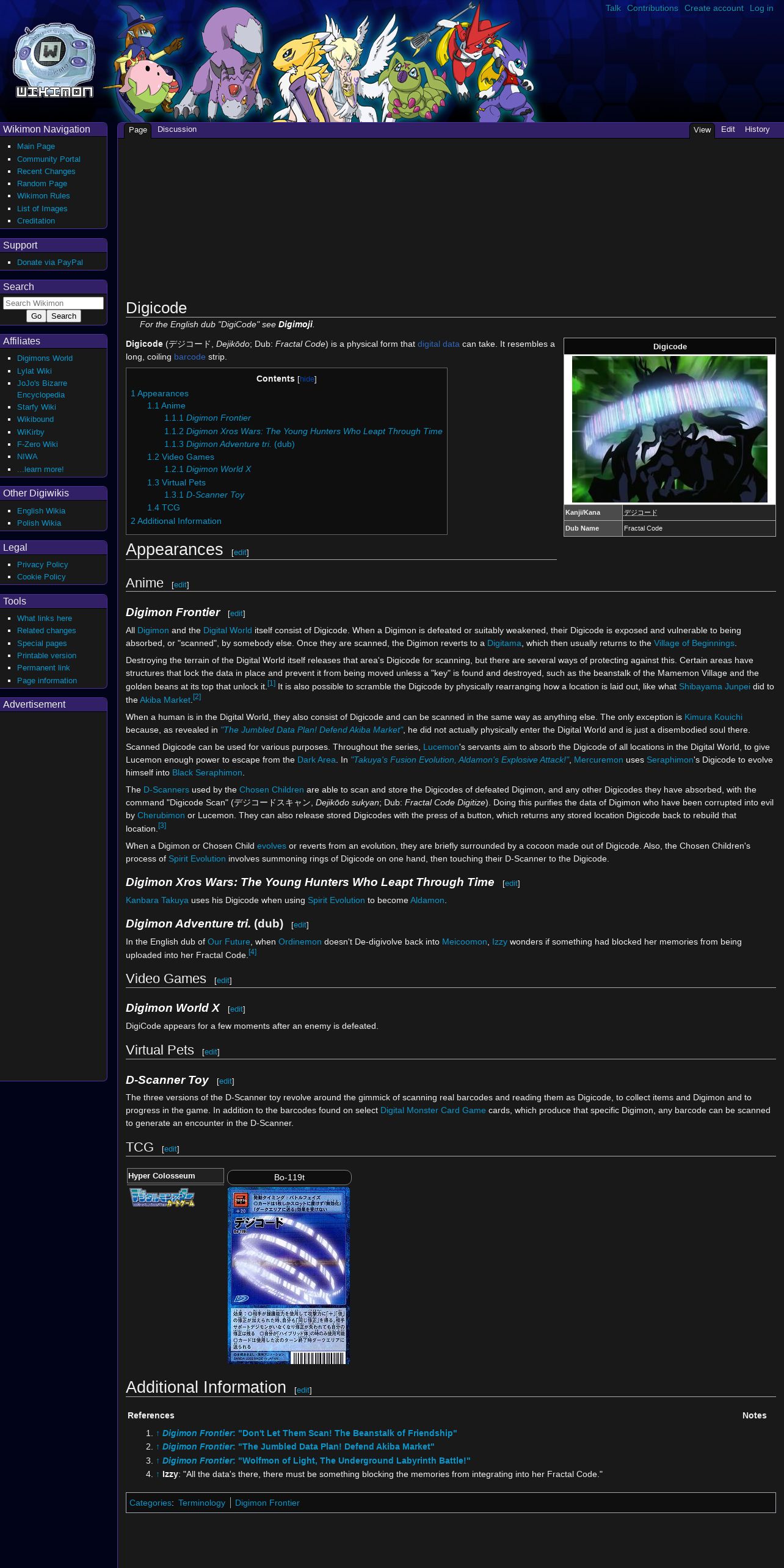784x1568 pixels.
Task: Open Printable version link
Action: point(46,656)
